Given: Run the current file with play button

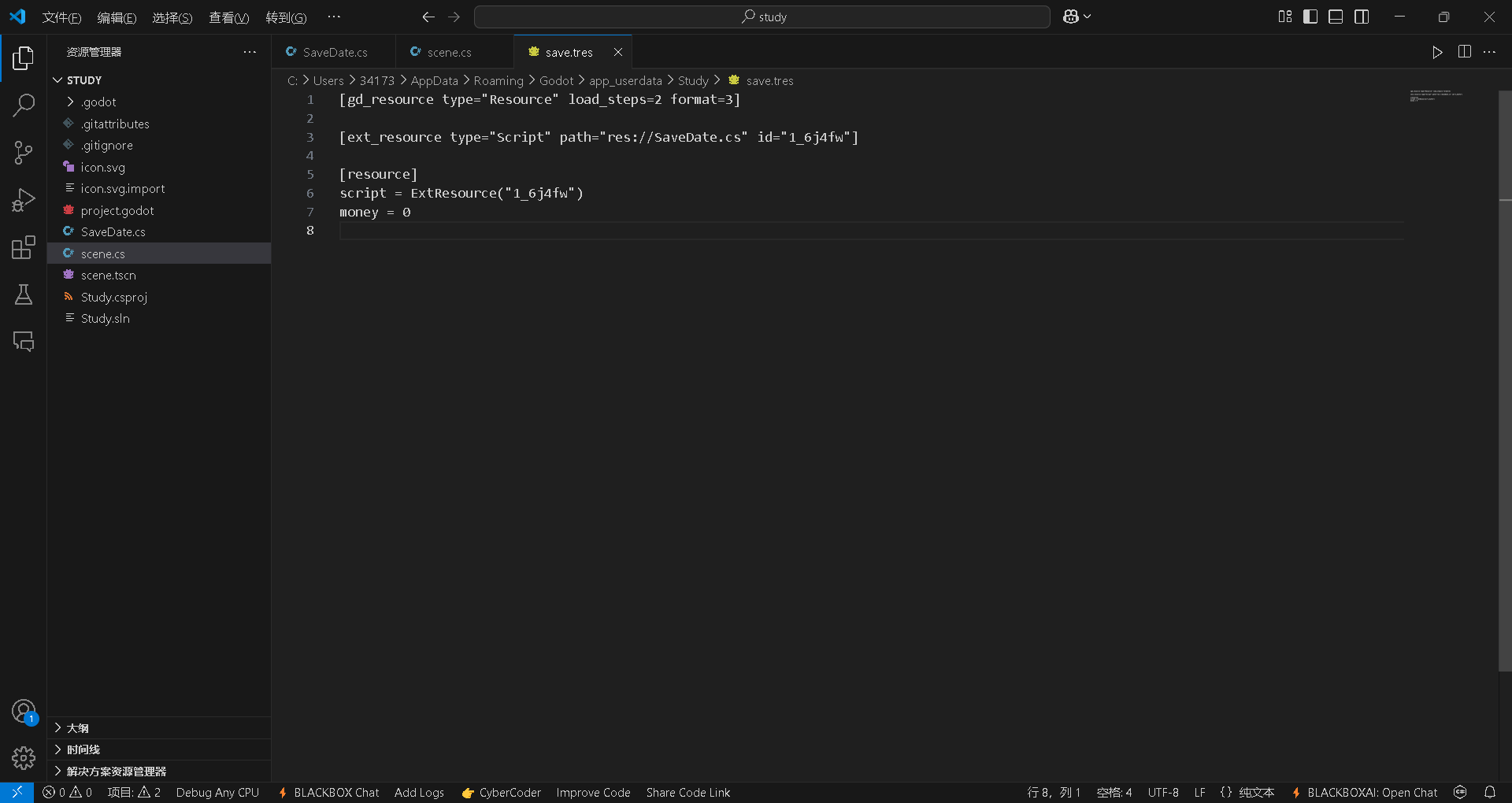Looking at the screenshot, I should [x=1437, y=52].
